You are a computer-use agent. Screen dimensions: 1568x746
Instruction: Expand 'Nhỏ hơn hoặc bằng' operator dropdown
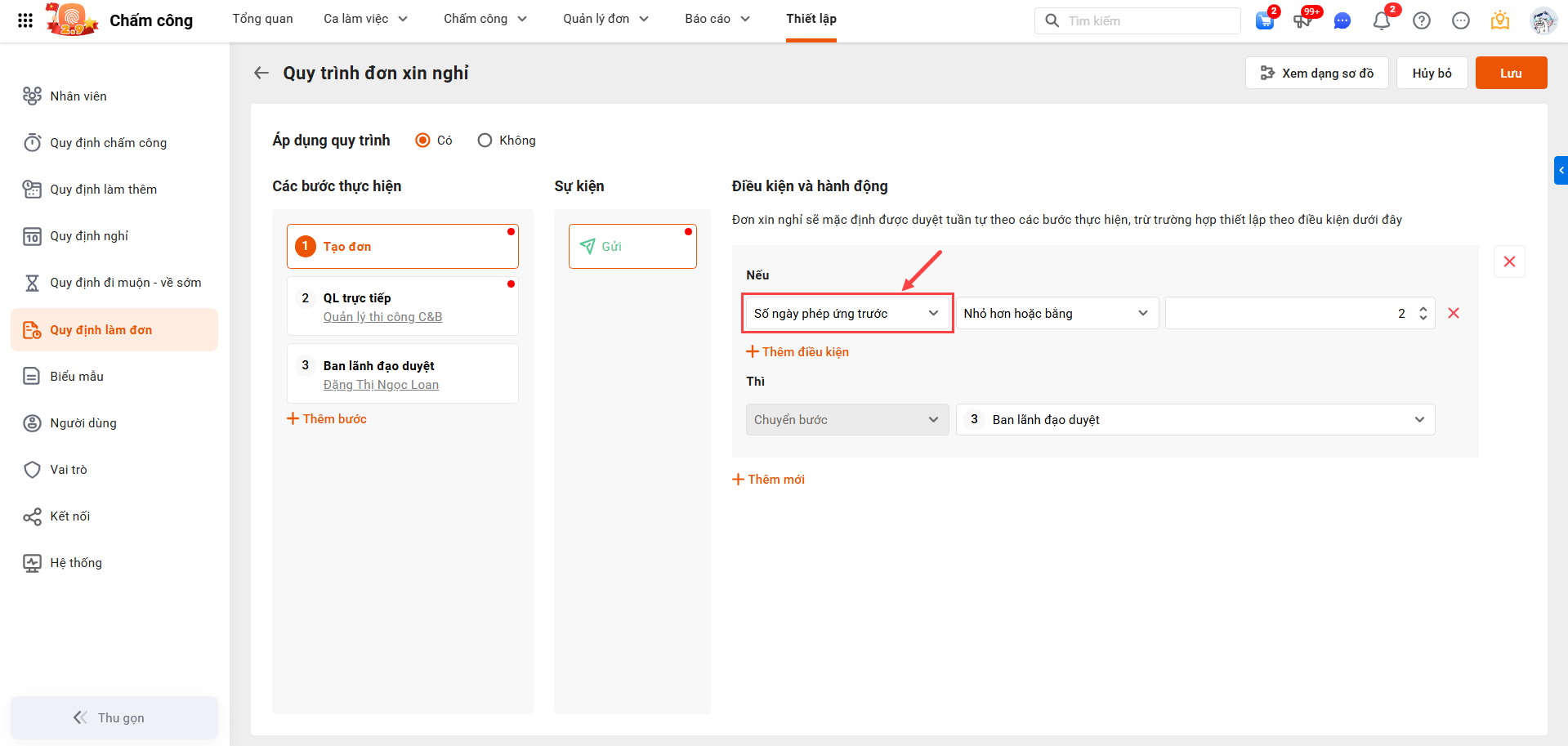[x=1056, y=314]
